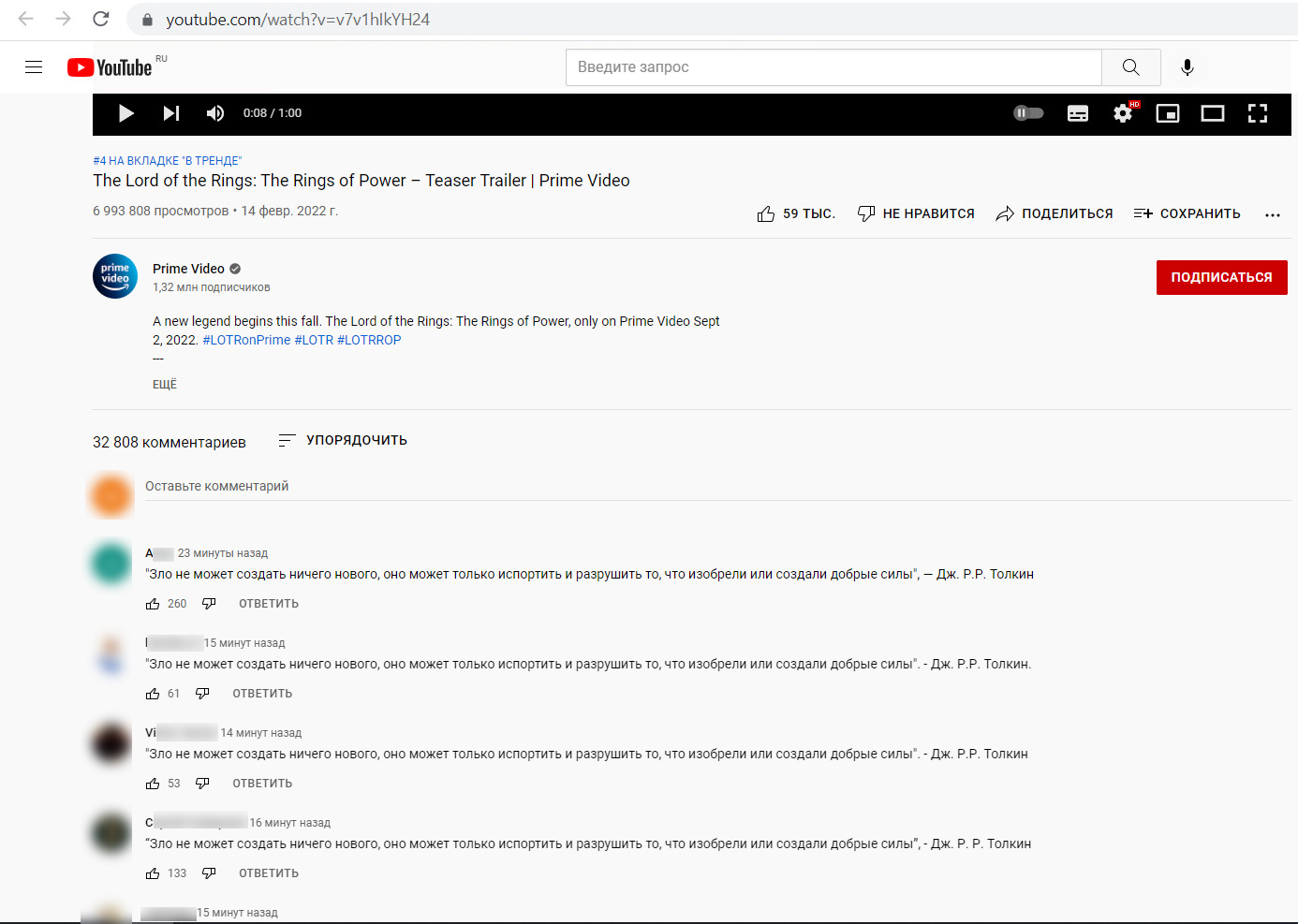The height and width of the screenshot is (924, 1298).
Task: Open the teal avatar of first commenter
Action: [x=111, y=563]
